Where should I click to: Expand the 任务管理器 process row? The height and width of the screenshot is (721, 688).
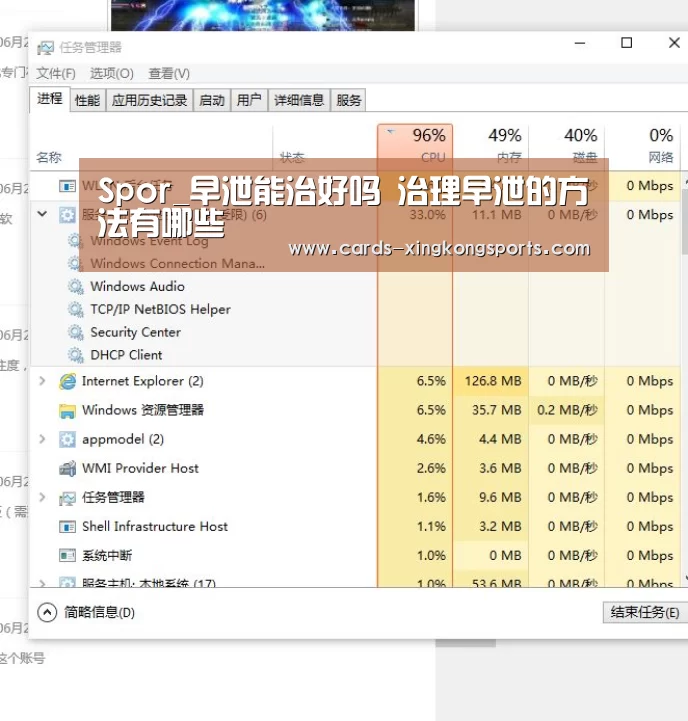[42, 497]
